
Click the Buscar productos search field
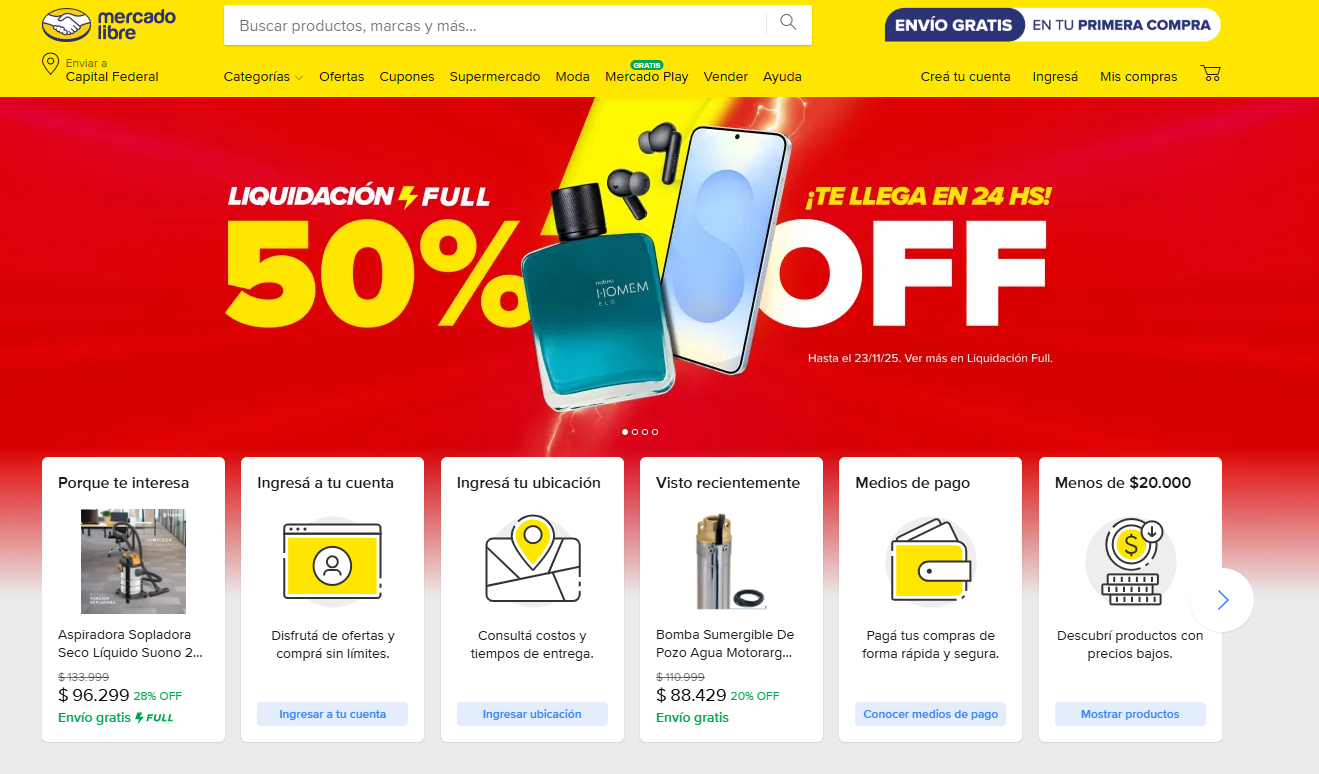[x=495, y=26]
